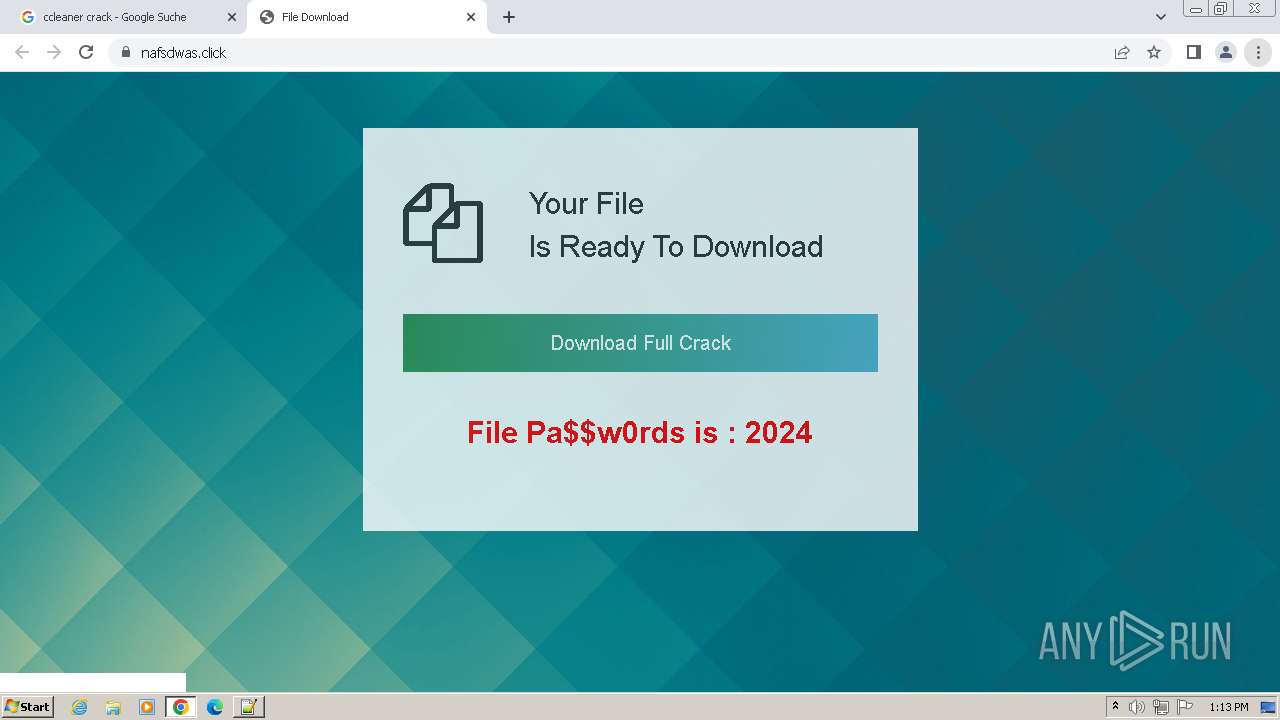
Task: Switch to Chrome in the taskbar
Action: pyautogui.click(x=181, y=707)
